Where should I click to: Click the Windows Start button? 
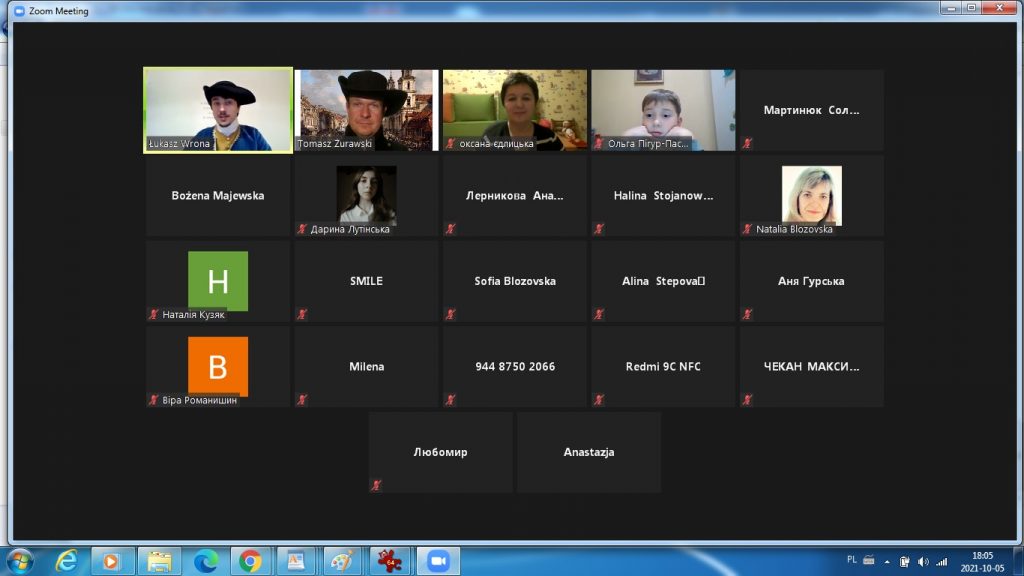tap(19, 561)
